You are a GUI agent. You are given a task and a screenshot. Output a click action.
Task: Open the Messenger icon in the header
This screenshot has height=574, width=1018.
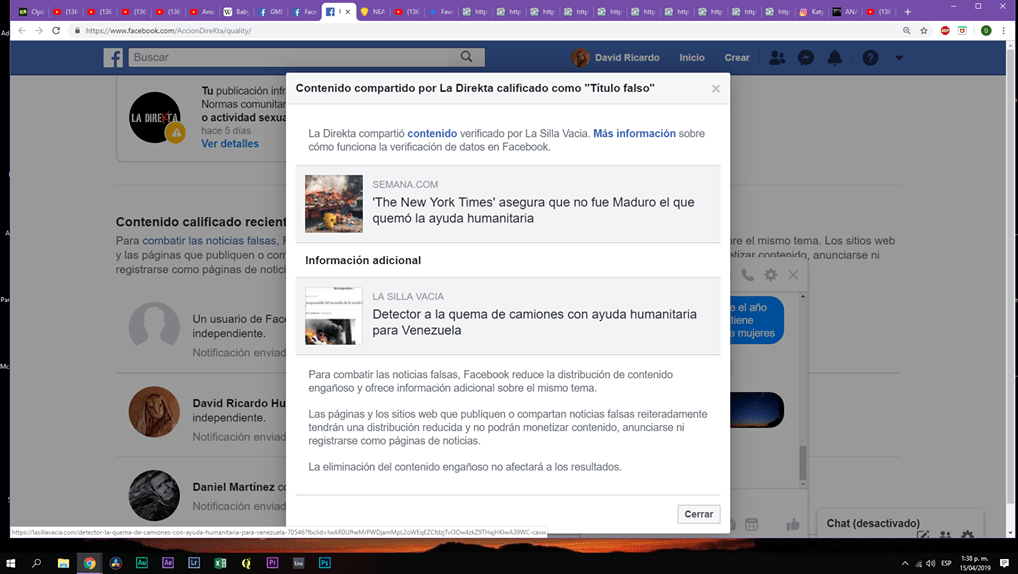tap(806, 58)
